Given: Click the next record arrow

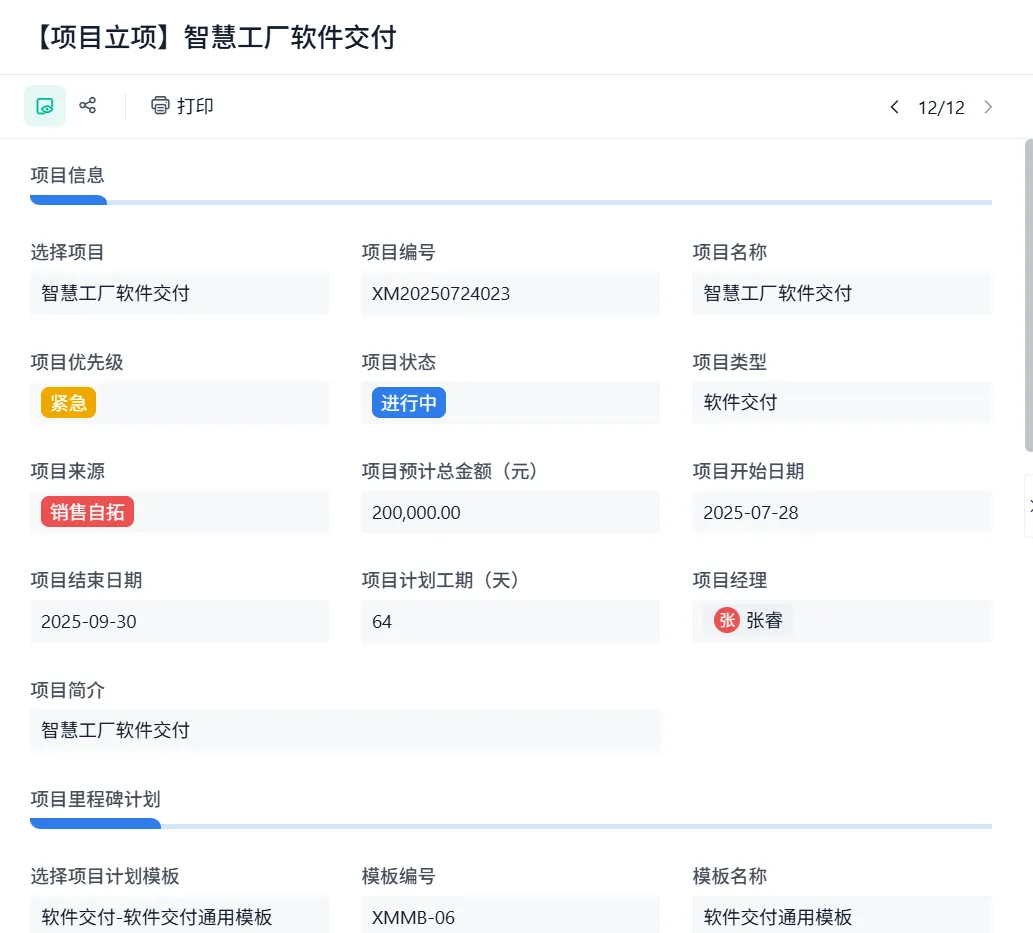Looking at the screenshot, I should point(988,107).
